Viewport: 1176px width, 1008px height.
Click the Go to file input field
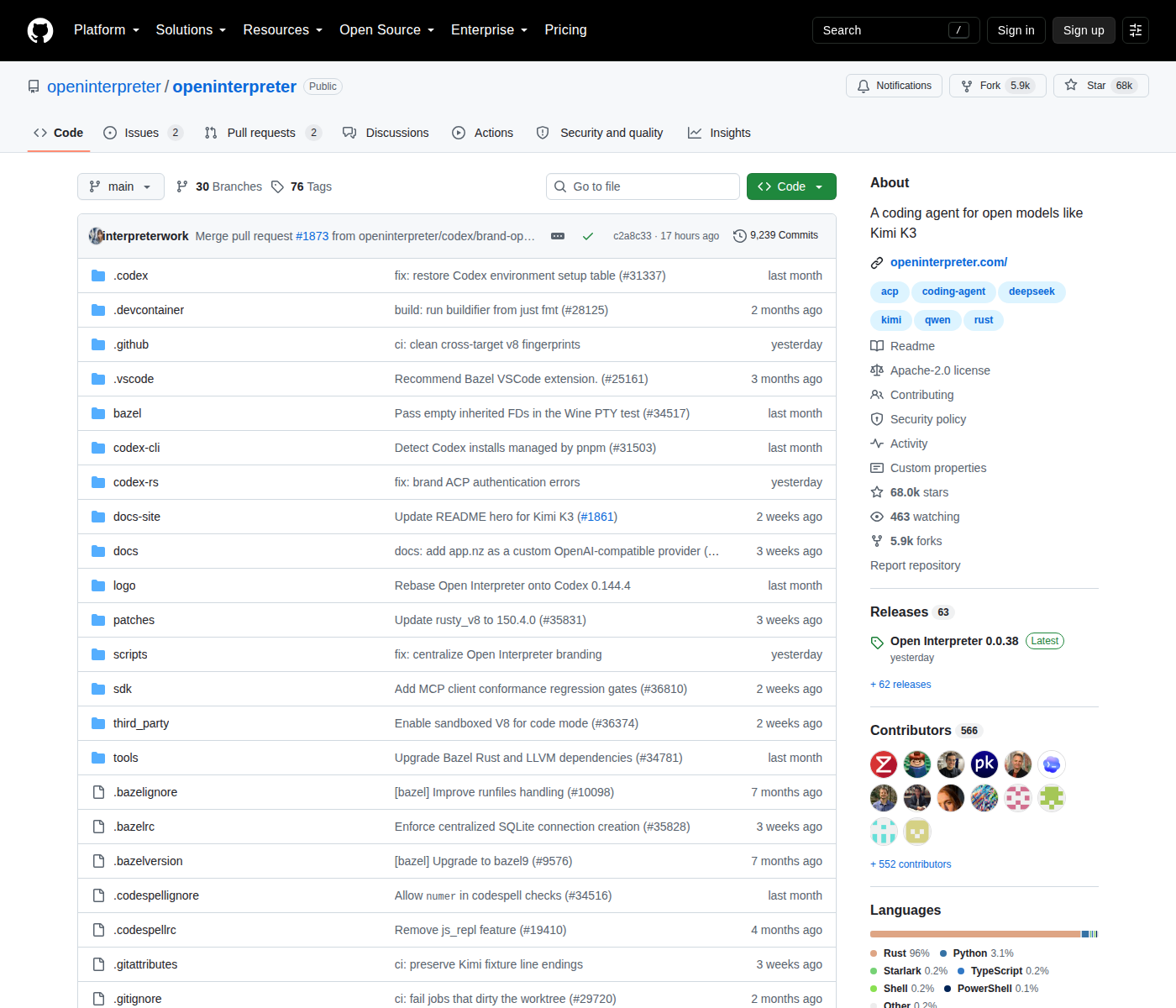pos(643,186)
